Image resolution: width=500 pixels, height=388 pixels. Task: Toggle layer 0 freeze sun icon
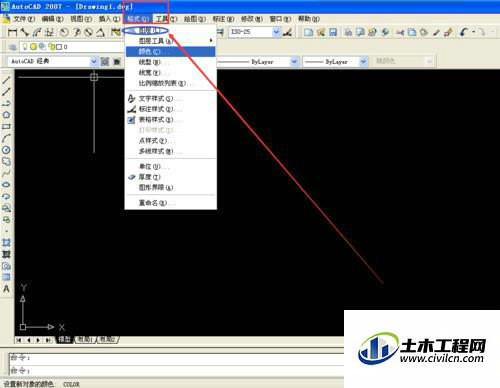pos(33,47)
